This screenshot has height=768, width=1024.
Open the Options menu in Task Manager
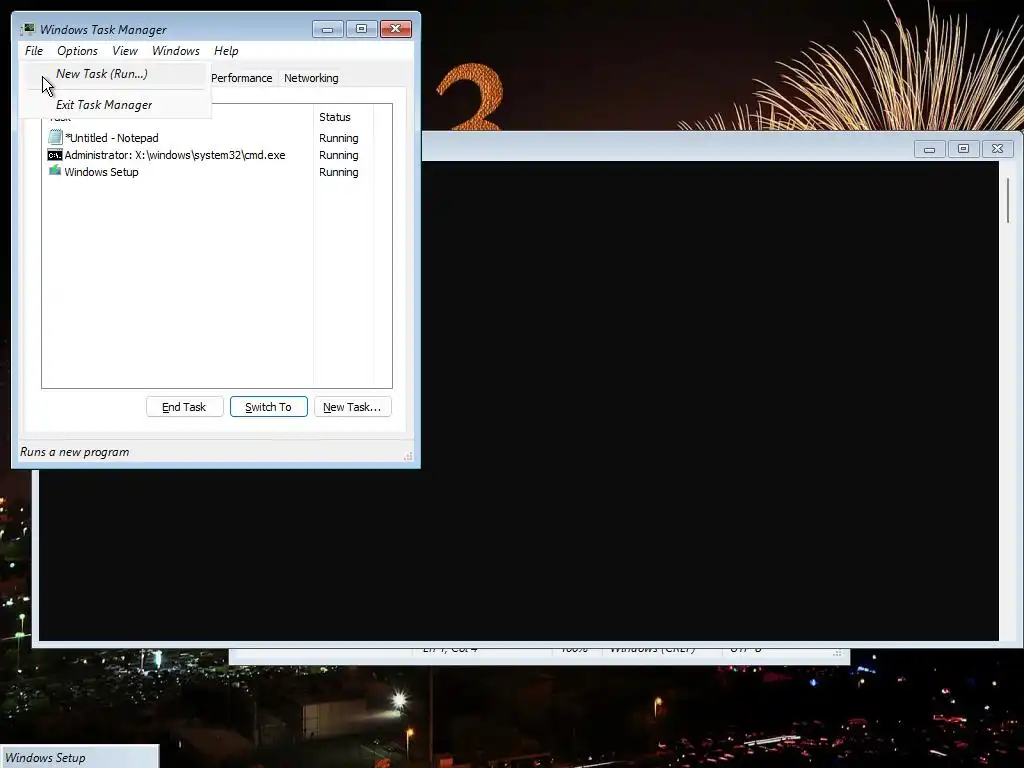tap(77, 51)
